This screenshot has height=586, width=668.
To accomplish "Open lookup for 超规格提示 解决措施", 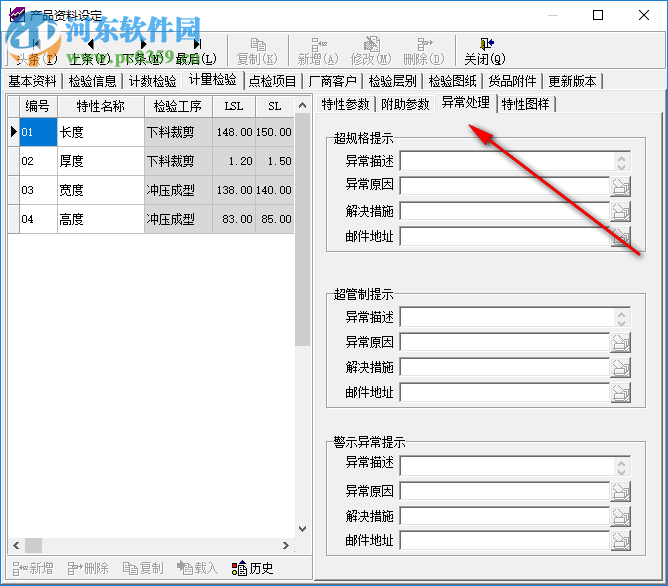I will pyautogui.click(x=620, y=212).
